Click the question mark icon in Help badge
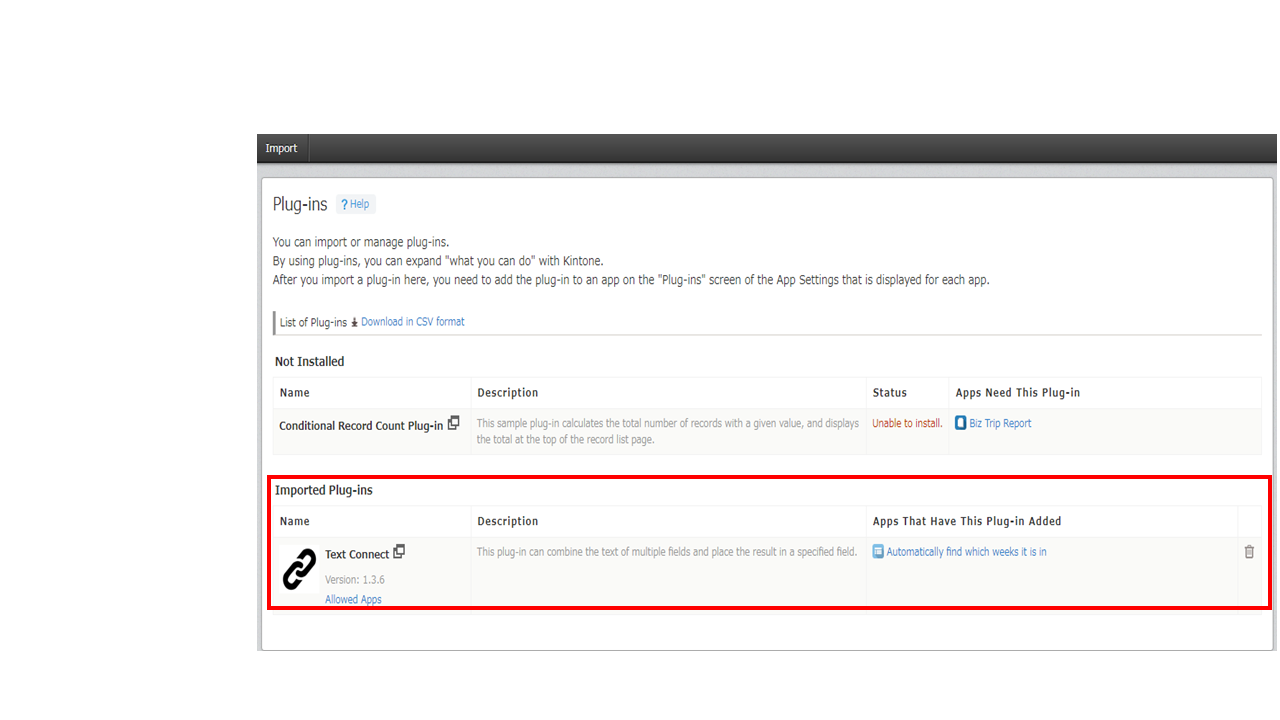Image resolution: width=1280 pixels, height=720 pixels. [345, 203]
